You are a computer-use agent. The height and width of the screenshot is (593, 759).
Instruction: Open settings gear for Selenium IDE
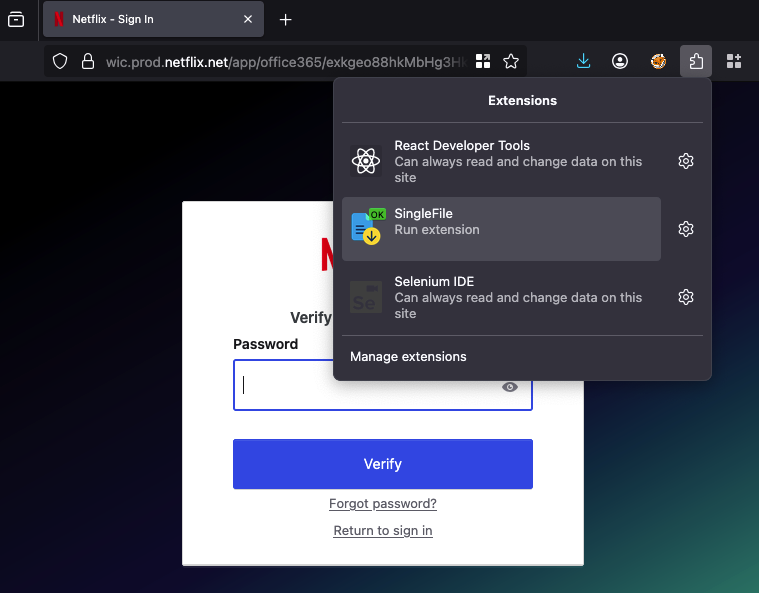(685, 297)
